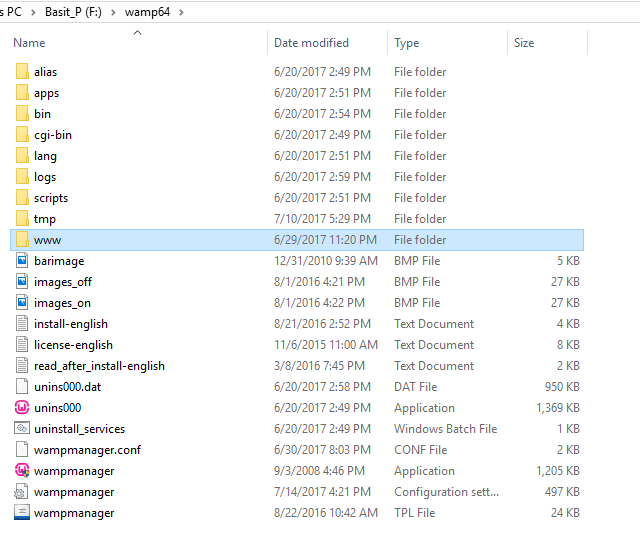
Task: Click the CONF File type cell
Action: pyautogui.click(x=421, y=450)
